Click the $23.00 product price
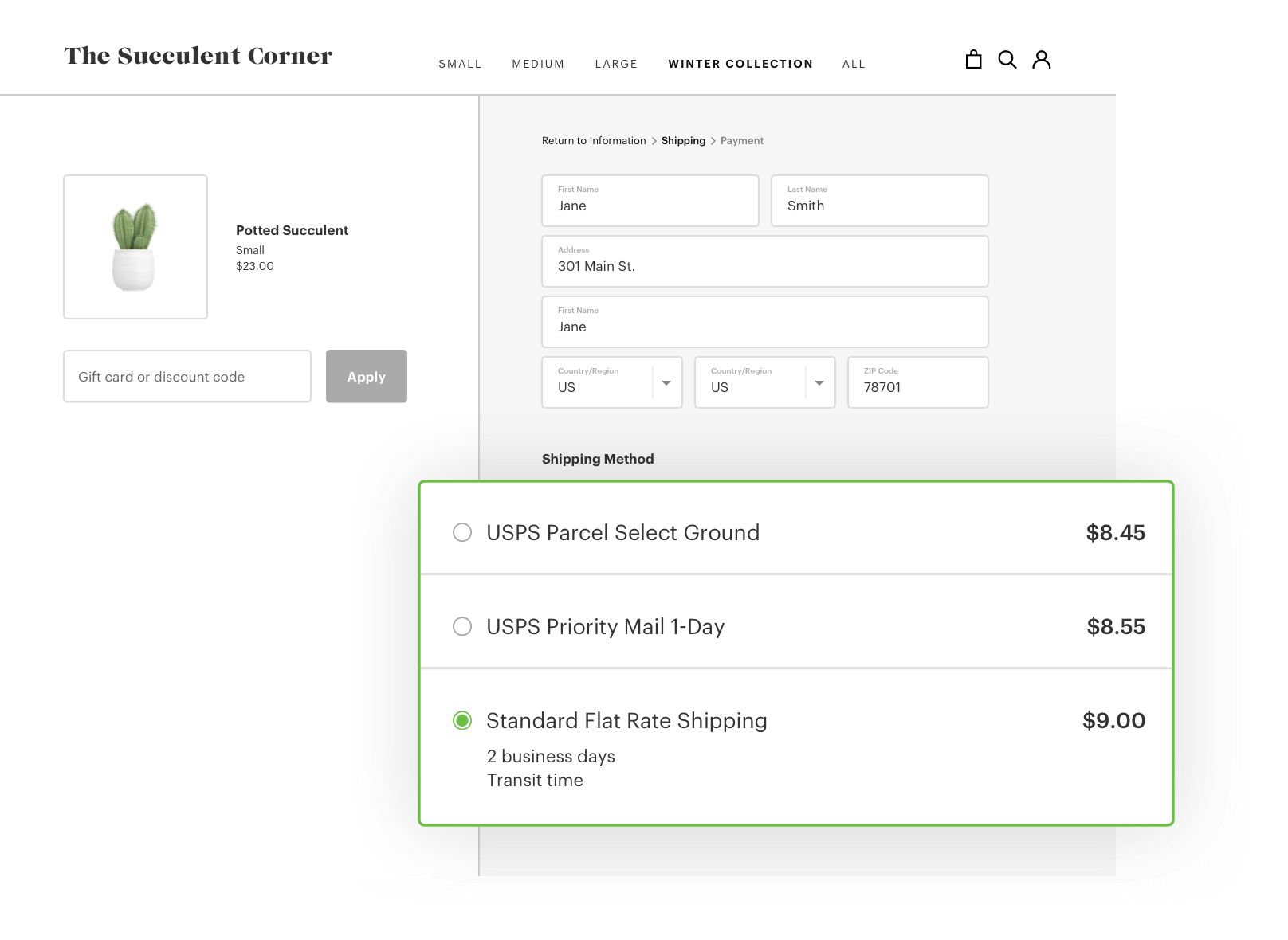The width and height of the screenshot is (1288, 940). point(255,266)
